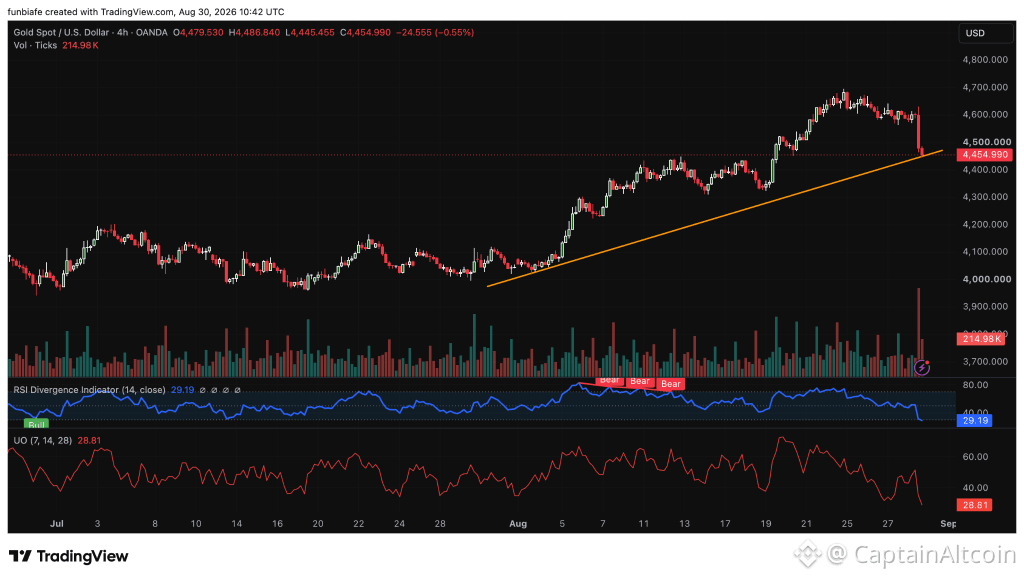Click the green Bull divergence label
This screenshot has width=1024, height=579.
click(37, 424)
